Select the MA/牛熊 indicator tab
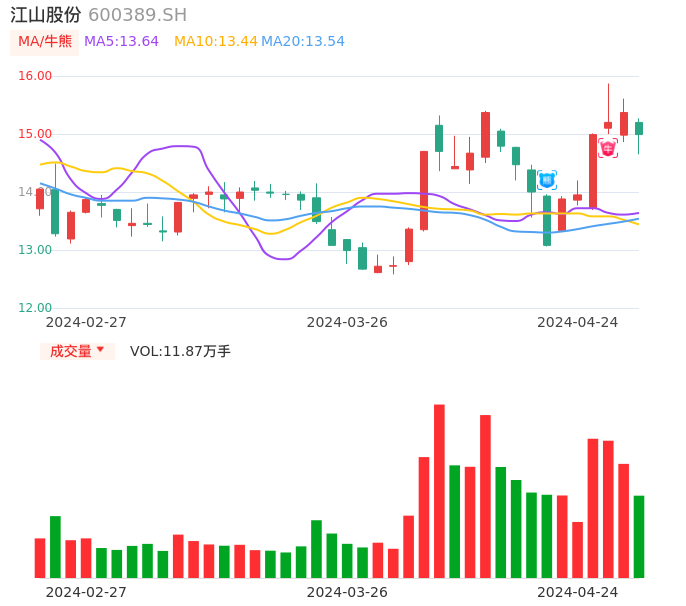This screenshot has height=606, width=686. point(44,41)
